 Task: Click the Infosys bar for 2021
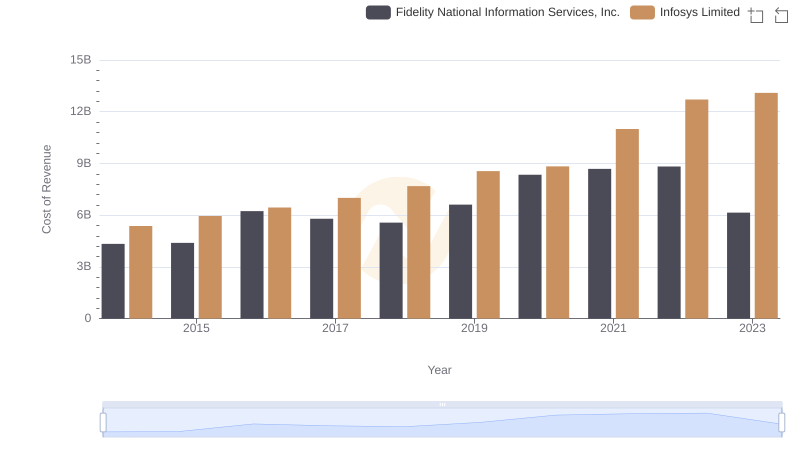627,224
